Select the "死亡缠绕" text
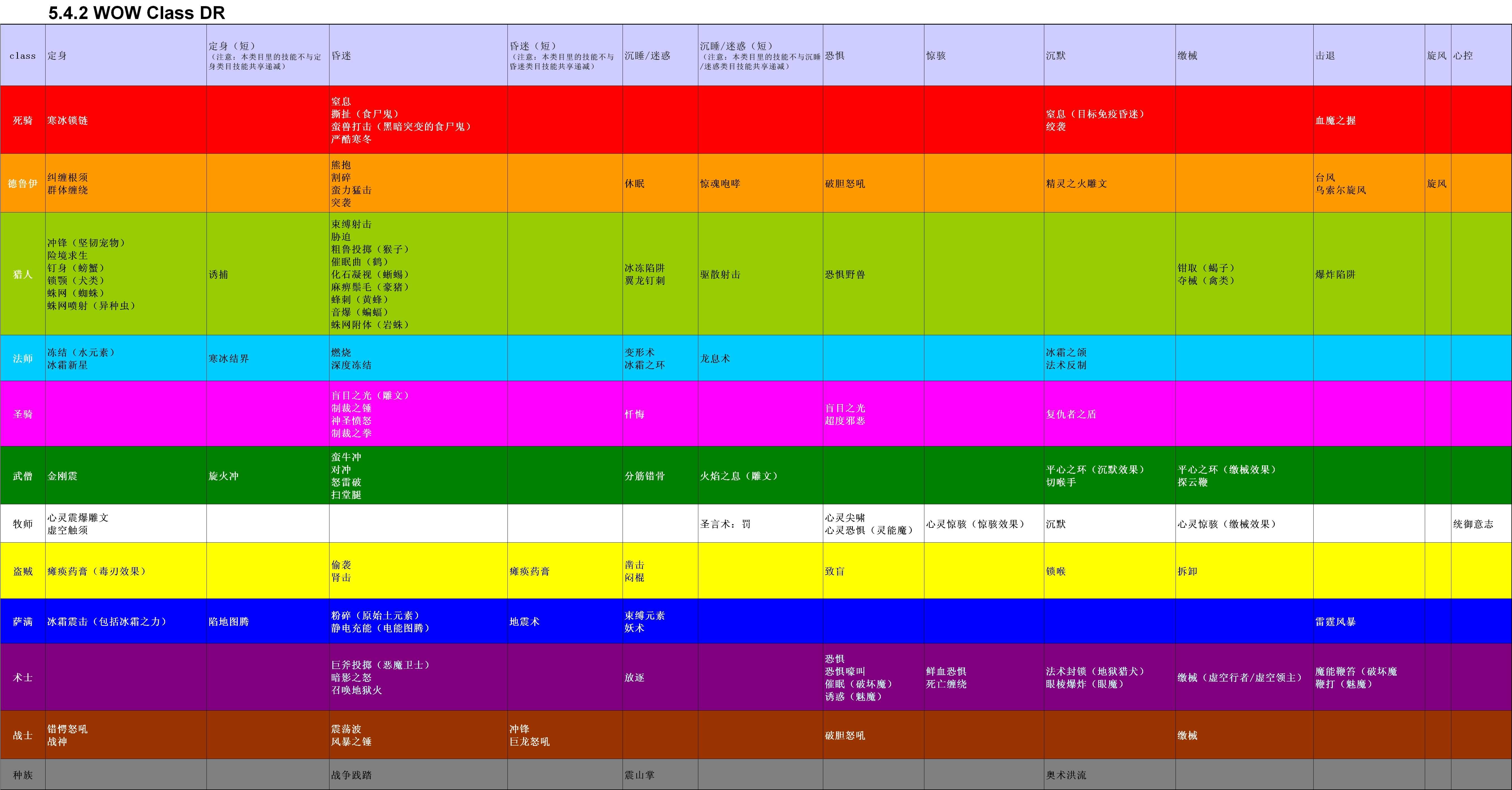1512x790 pixels. pos(946,684)
